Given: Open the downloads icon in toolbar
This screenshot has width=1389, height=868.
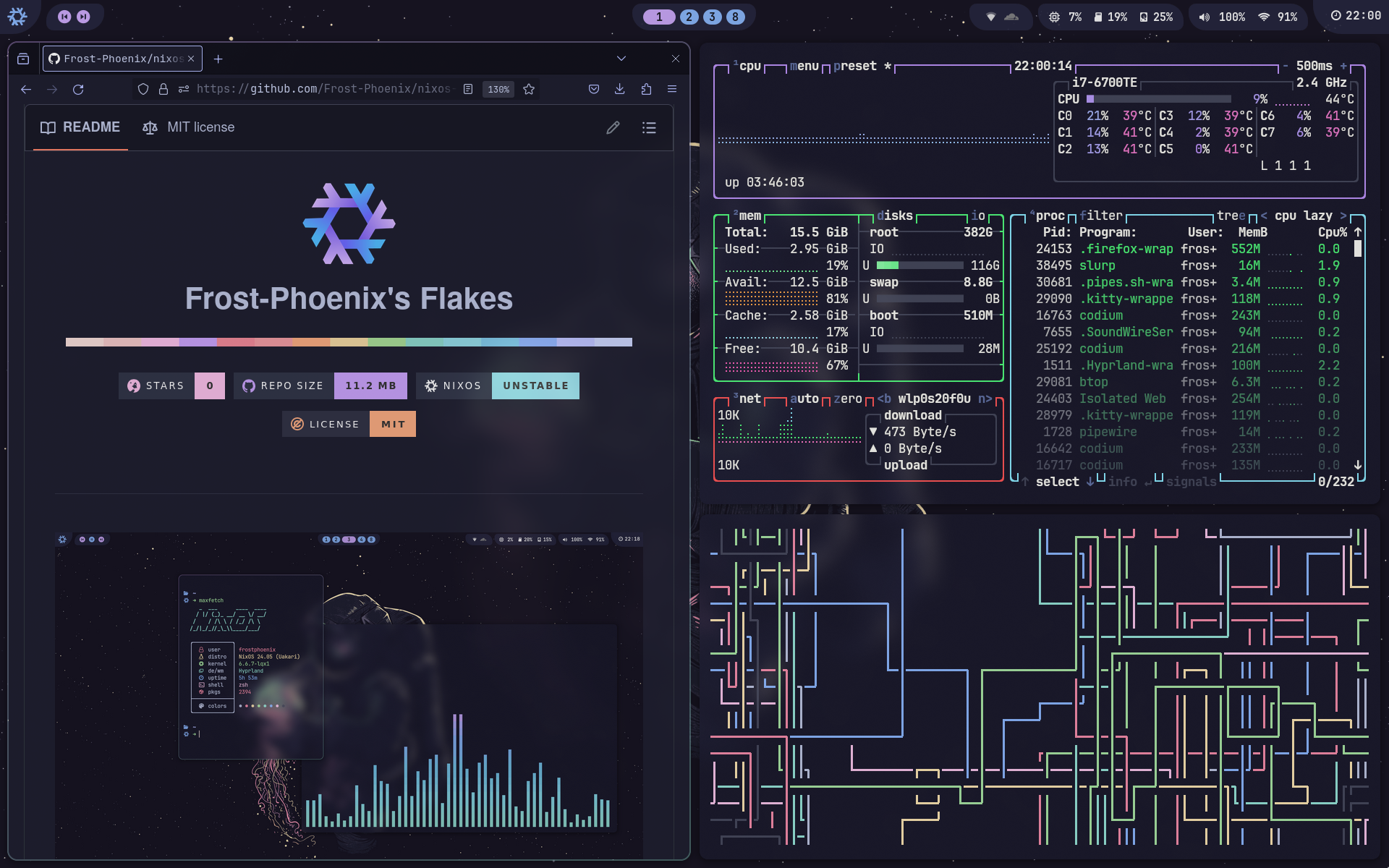Looking at the screenshot, I should tap(620, 89).
